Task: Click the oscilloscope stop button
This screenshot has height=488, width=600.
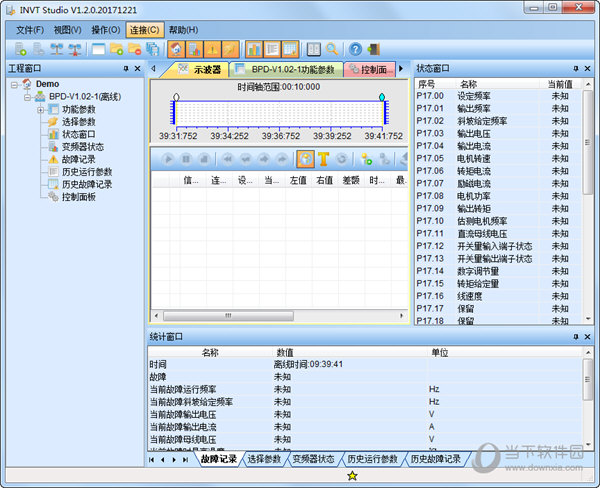Action: pyautogui.click(x=204, y=159)
